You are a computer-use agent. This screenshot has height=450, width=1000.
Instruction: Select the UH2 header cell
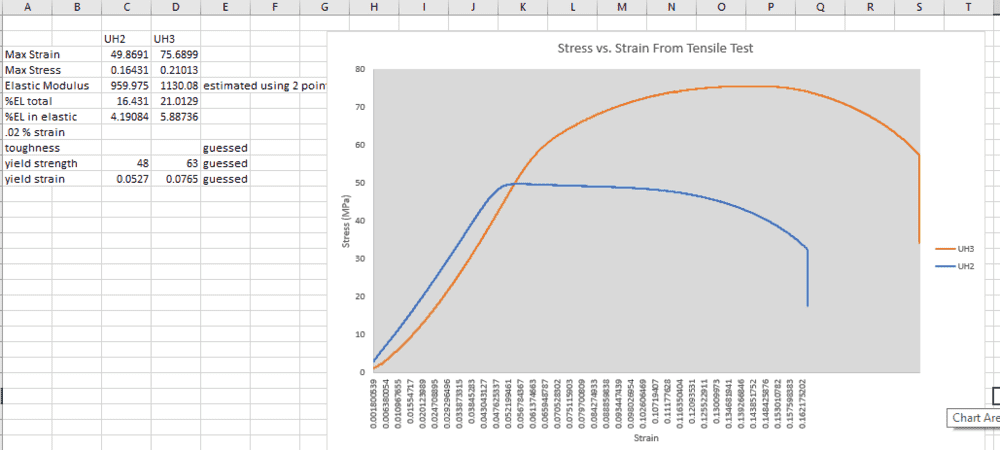126,39
